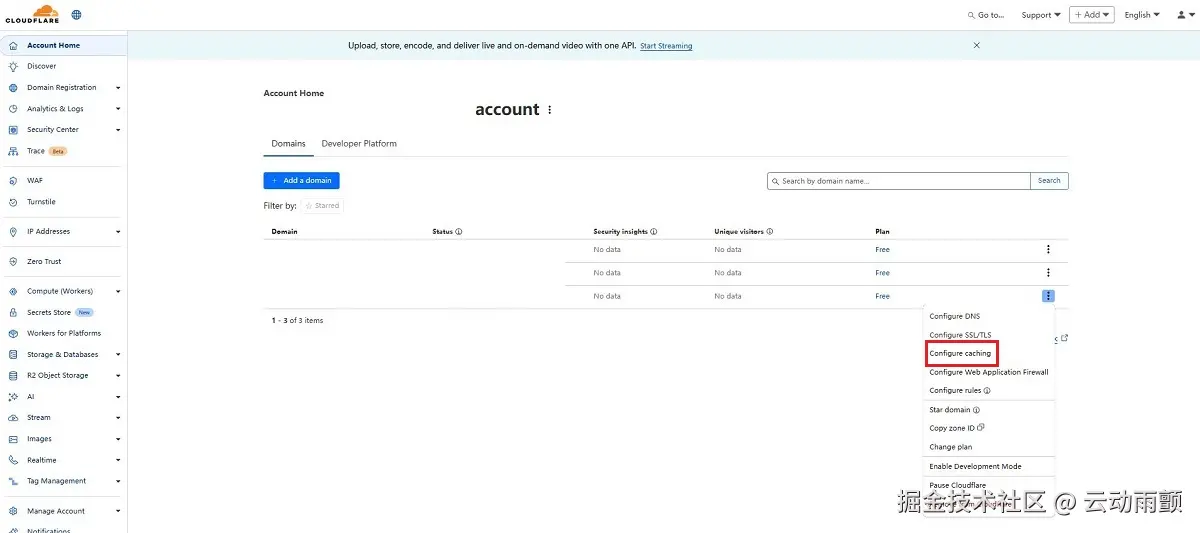Choose Configure SSL/TLS from the menu

click(x=961, y=335)
